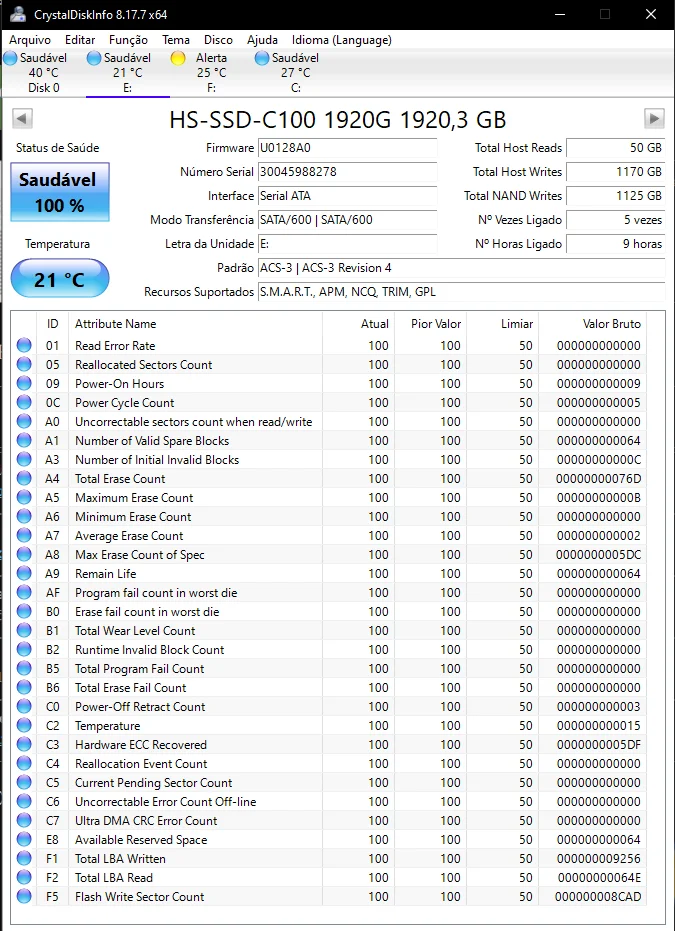The image size is (675, 931).
Task: Click the Limiar column header
Action: pyautogui.click(x=502, y=324)
